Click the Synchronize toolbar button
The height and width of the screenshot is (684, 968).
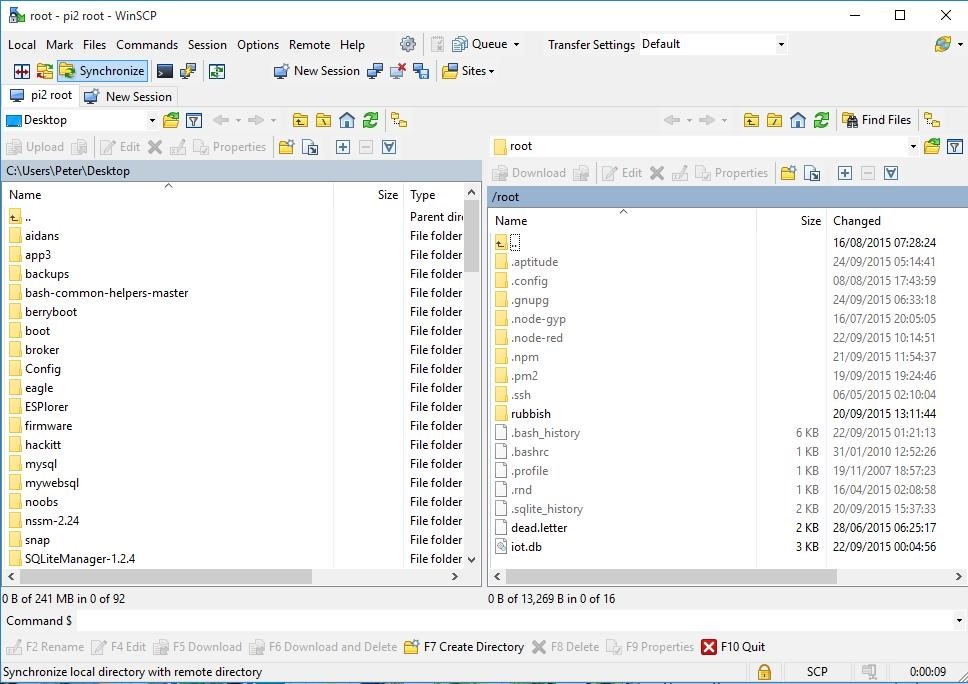(102, 71)
